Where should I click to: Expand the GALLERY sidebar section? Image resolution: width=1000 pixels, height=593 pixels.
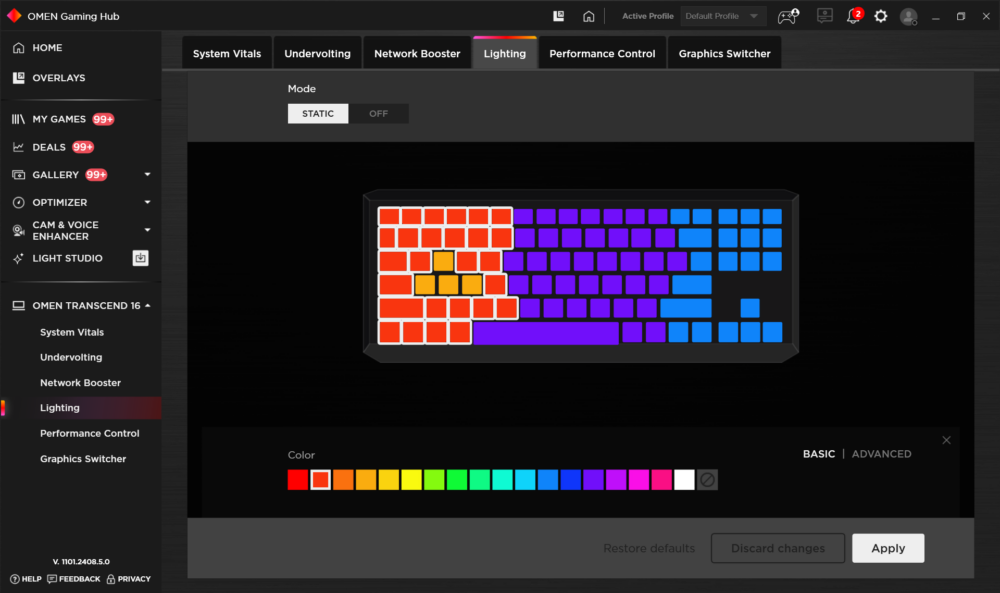tap(147, 175)
